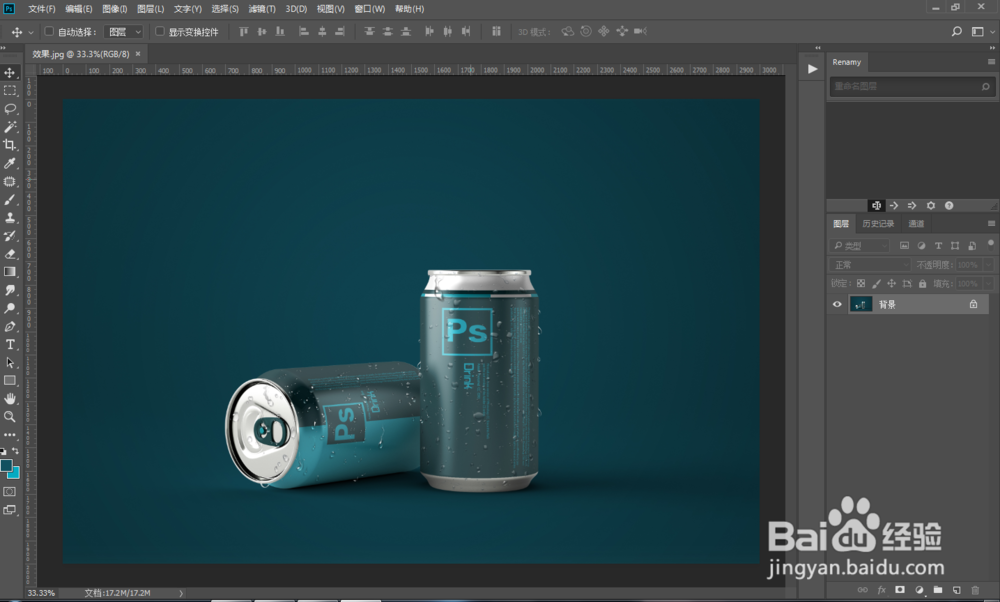Image resolution: width=1000 pixels, height=602 pixels.
Task: Click the Renamy play button
Action: [812, 69]
